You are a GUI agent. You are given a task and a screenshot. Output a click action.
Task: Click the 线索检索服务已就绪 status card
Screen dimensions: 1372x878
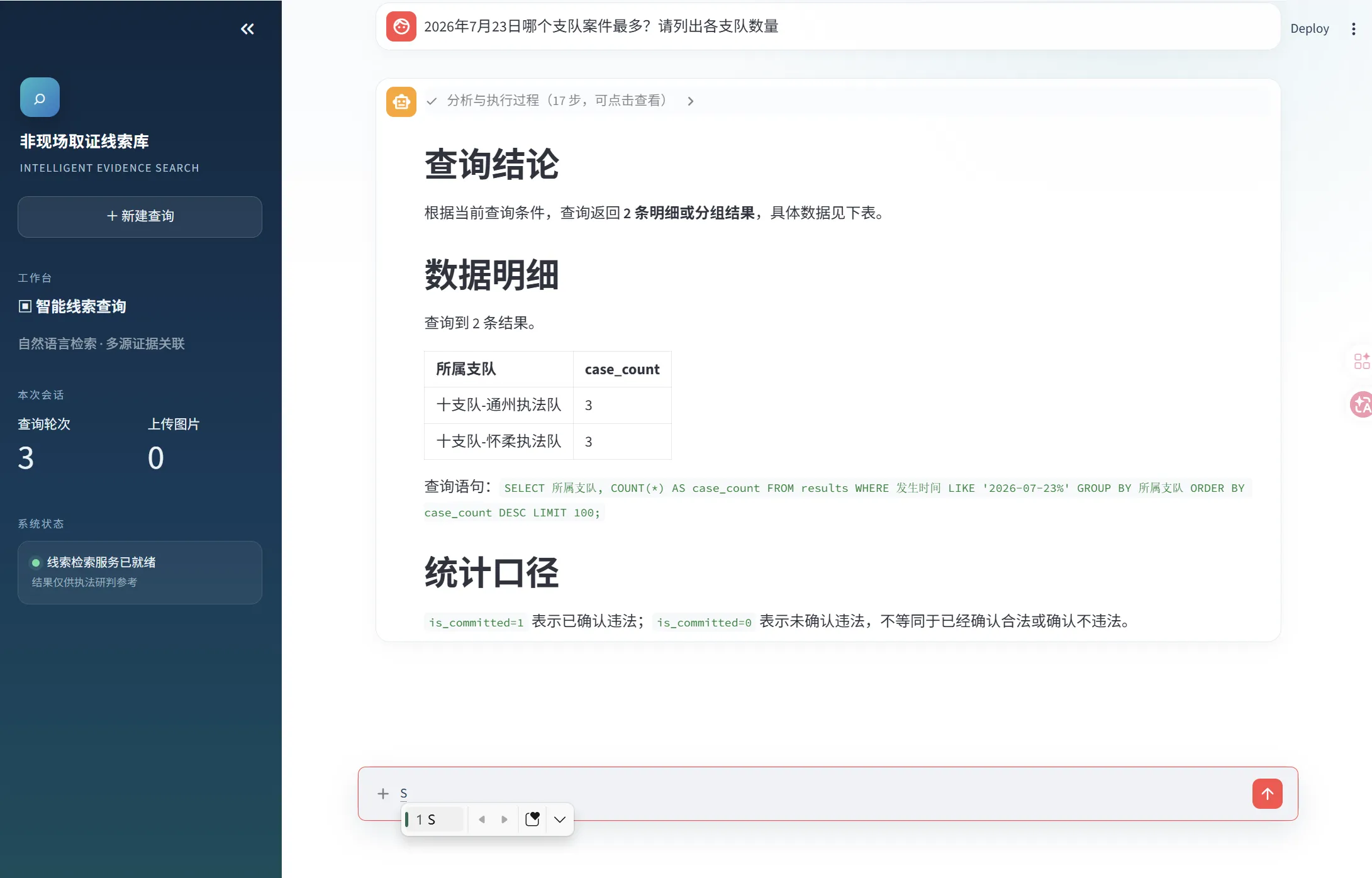(140, 572)
